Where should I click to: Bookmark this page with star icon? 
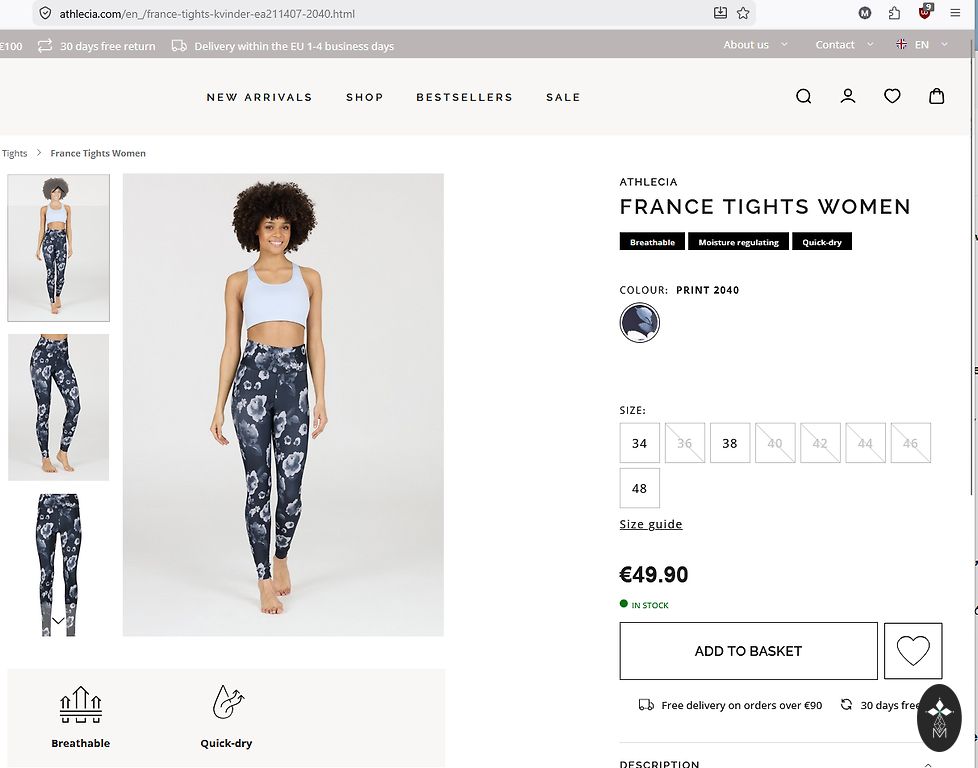(743, 14)
